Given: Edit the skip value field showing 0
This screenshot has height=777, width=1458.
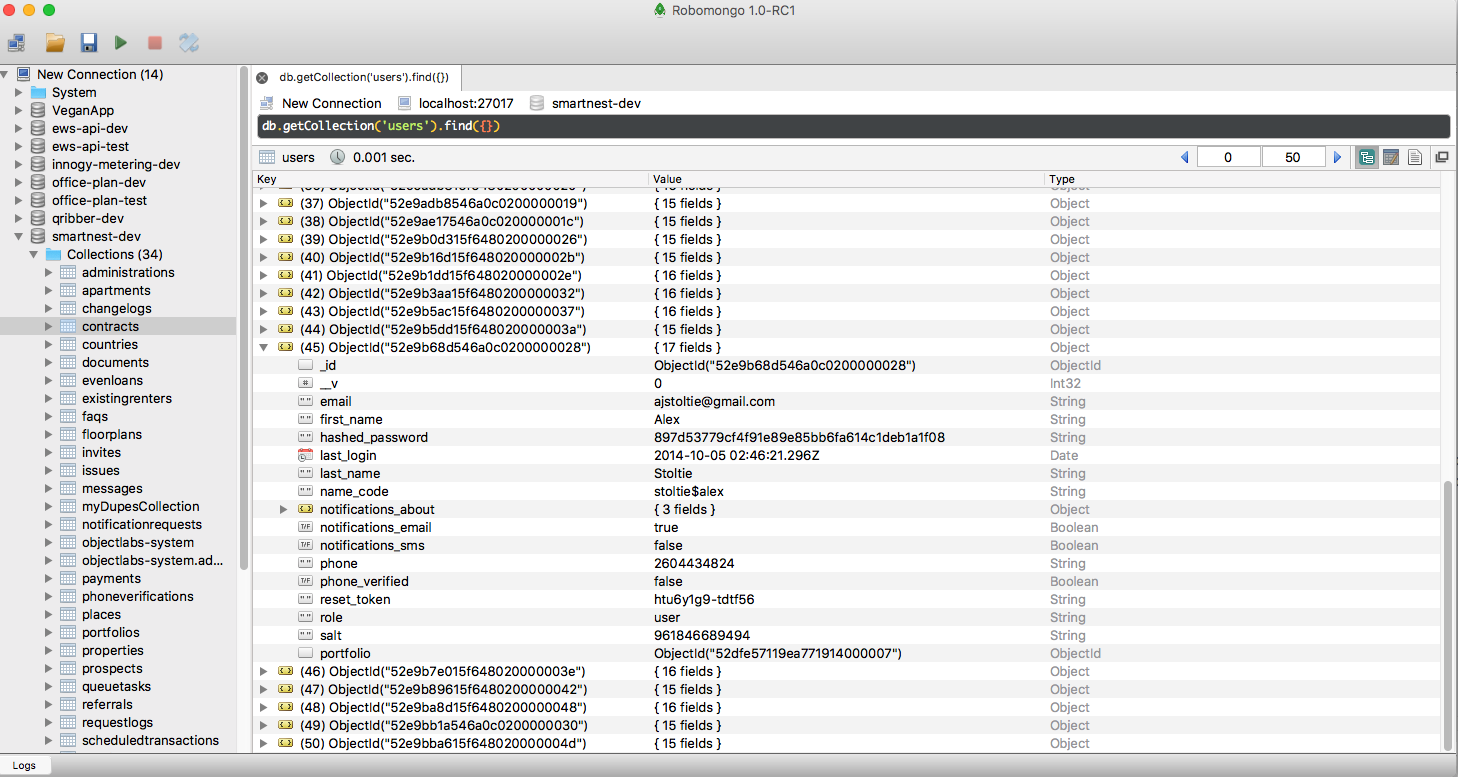Looking at the screenshot, I should [1229, 157].
